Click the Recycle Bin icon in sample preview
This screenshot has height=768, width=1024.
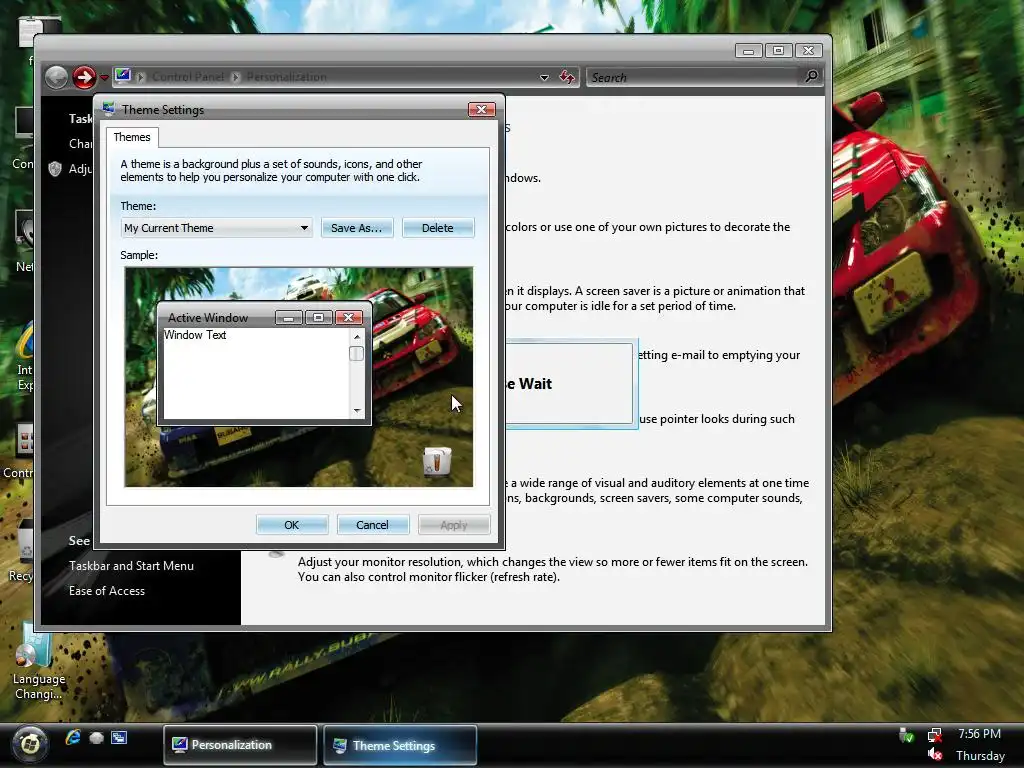point(437,462)
